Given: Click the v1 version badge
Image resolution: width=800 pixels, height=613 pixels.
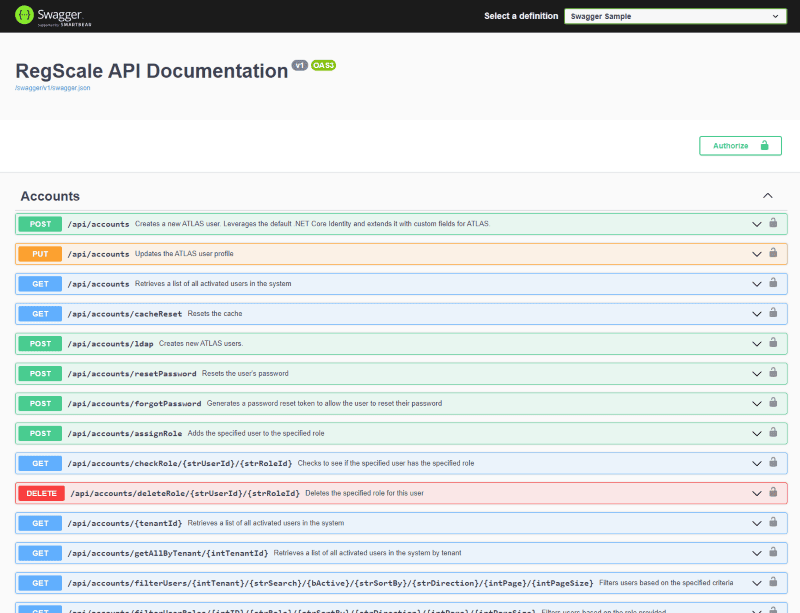Looking at the screenshot, I should pyautogui.click(x=299, y=65).
